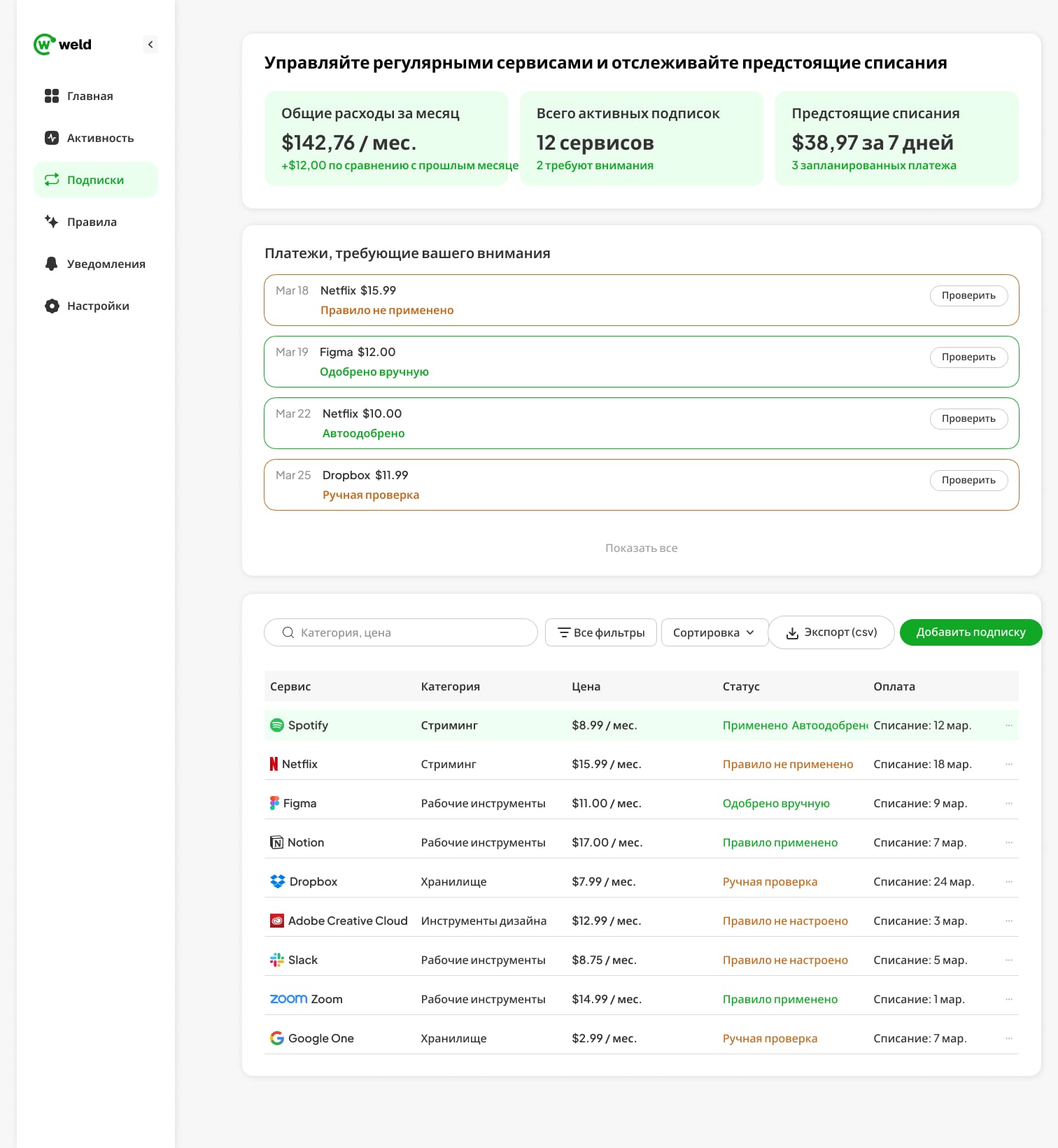Screen dimensions: 1058x1148
Task: Click the Dropbox icon in table
Action: 278,881
